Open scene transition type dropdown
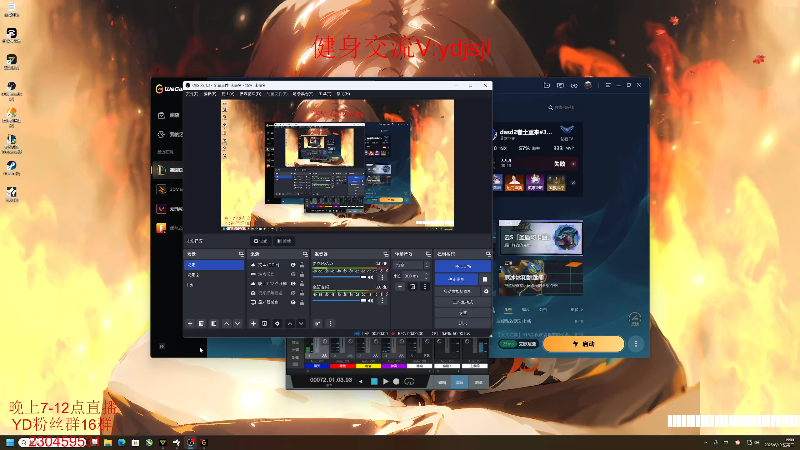 click(411, 265)
